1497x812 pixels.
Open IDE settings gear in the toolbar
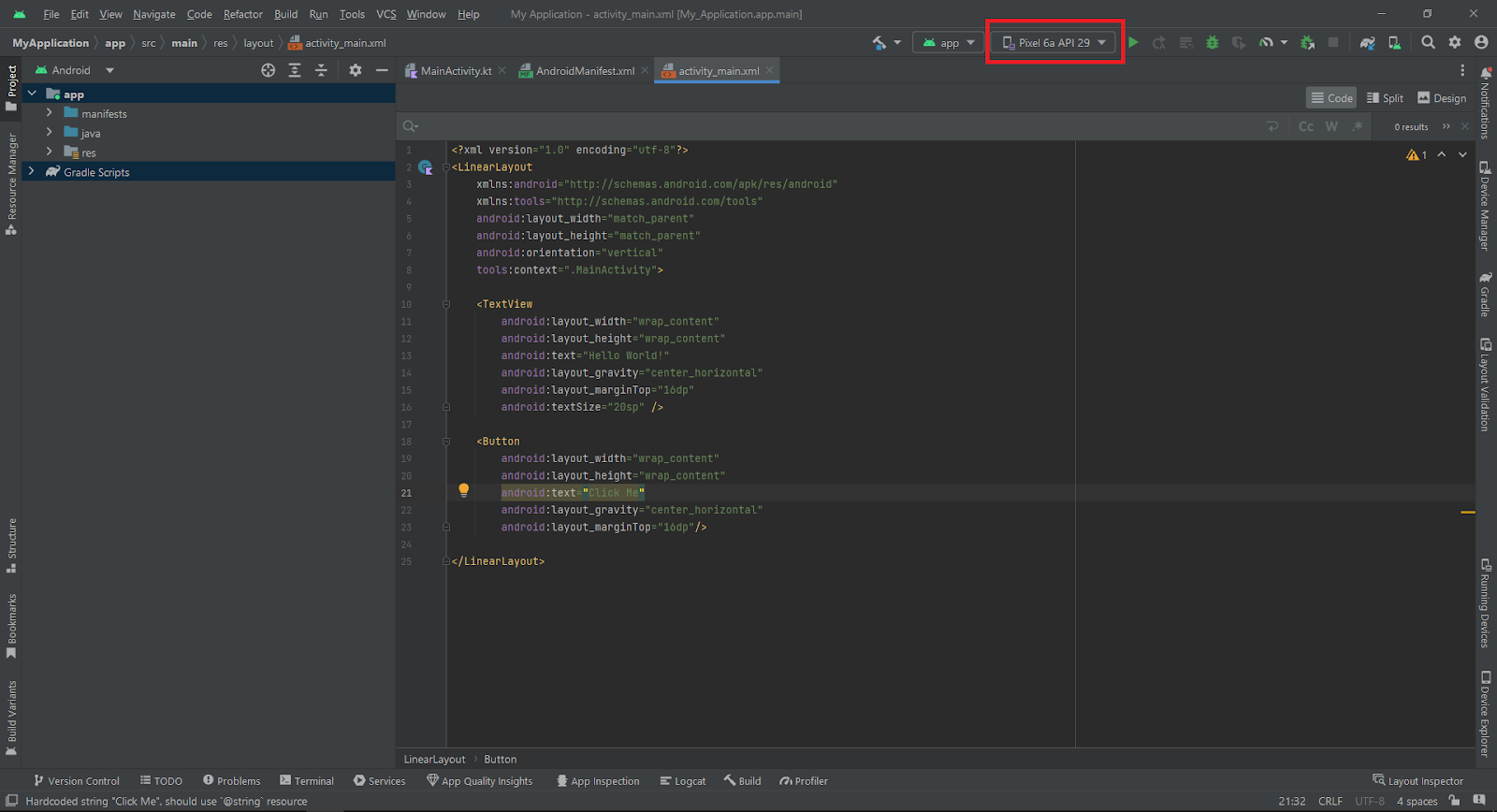click(x=1455, y=42)
